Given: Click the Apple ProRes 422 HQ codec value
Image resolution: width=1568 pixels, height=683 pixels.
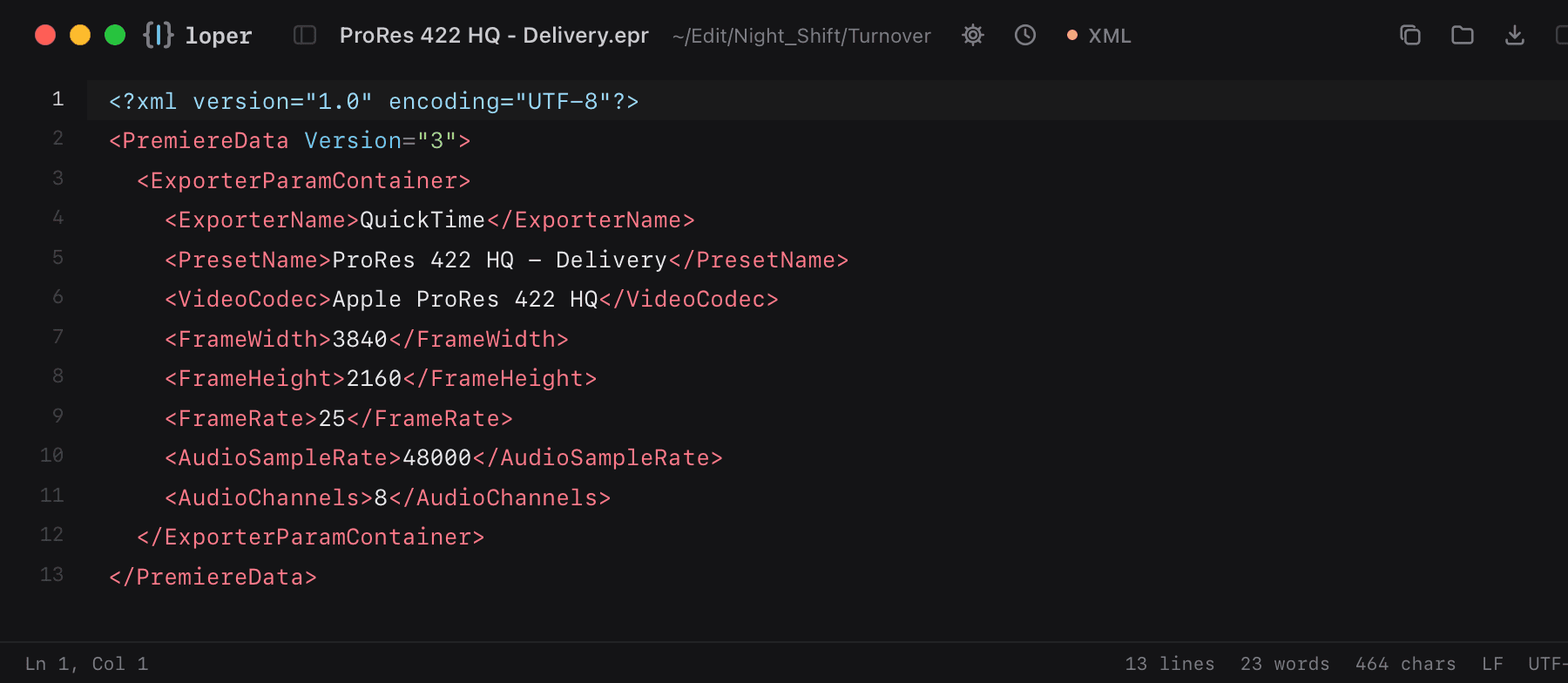Looking at the screenshot, I should click(465, 300).
